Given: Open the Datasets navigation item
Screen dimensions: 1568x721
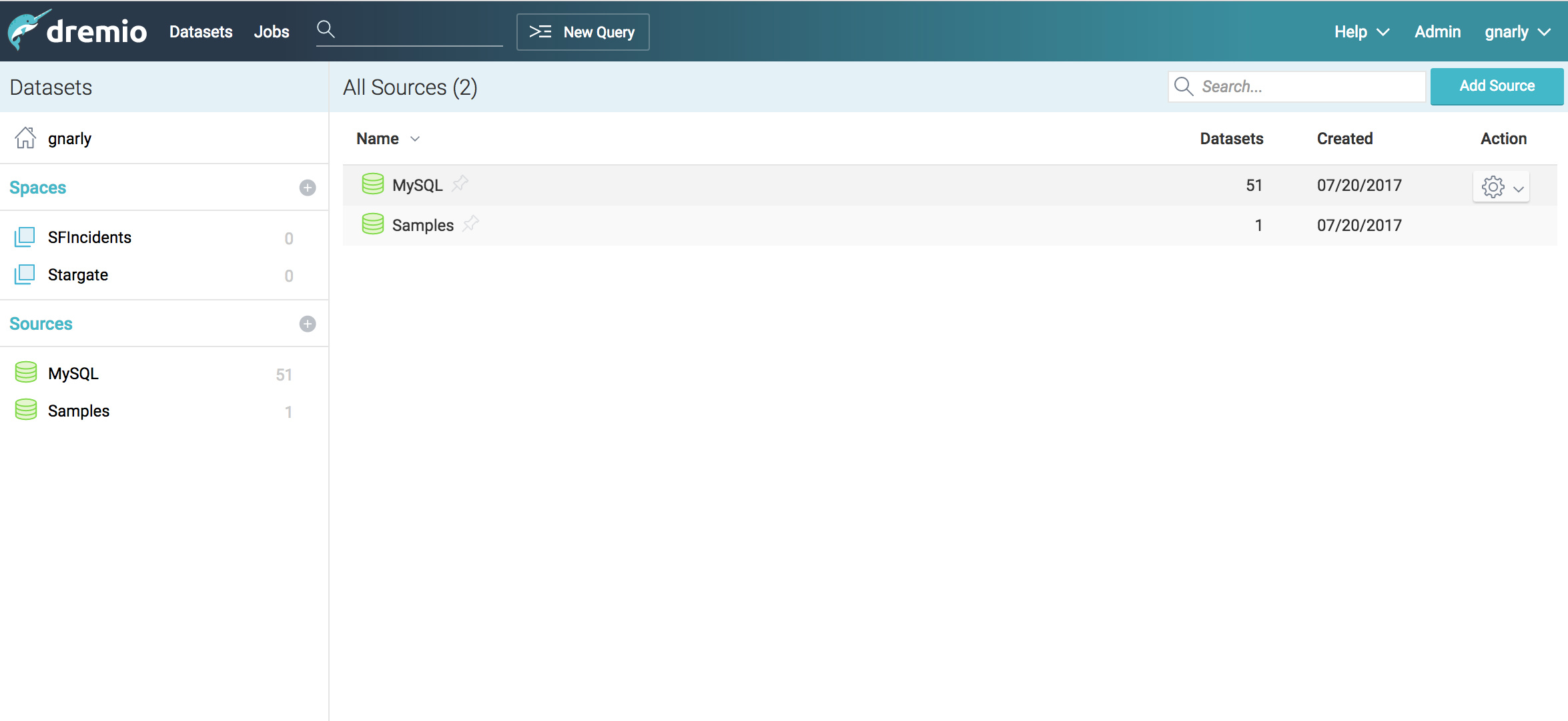Looking at the screenshot, I should coord(201,31).
